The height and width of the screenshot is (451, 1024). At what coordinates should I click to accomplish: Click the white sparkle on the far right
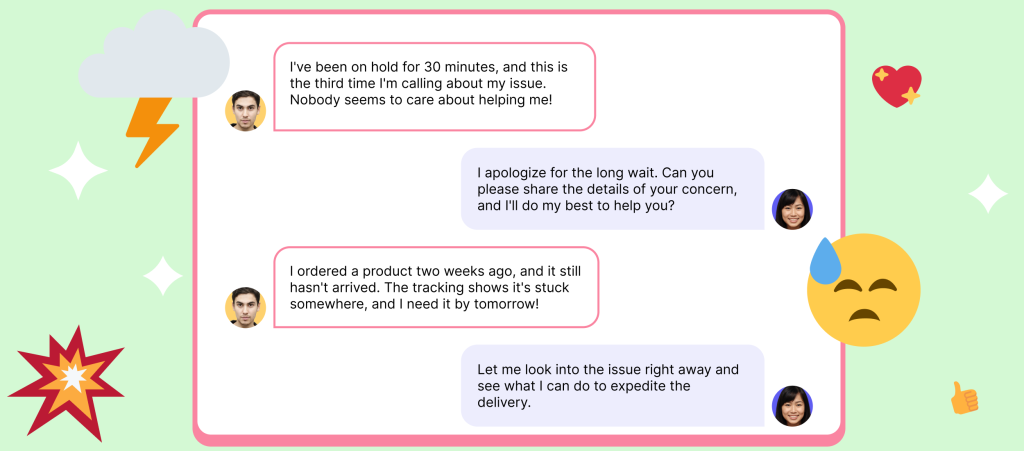point(988,193)
